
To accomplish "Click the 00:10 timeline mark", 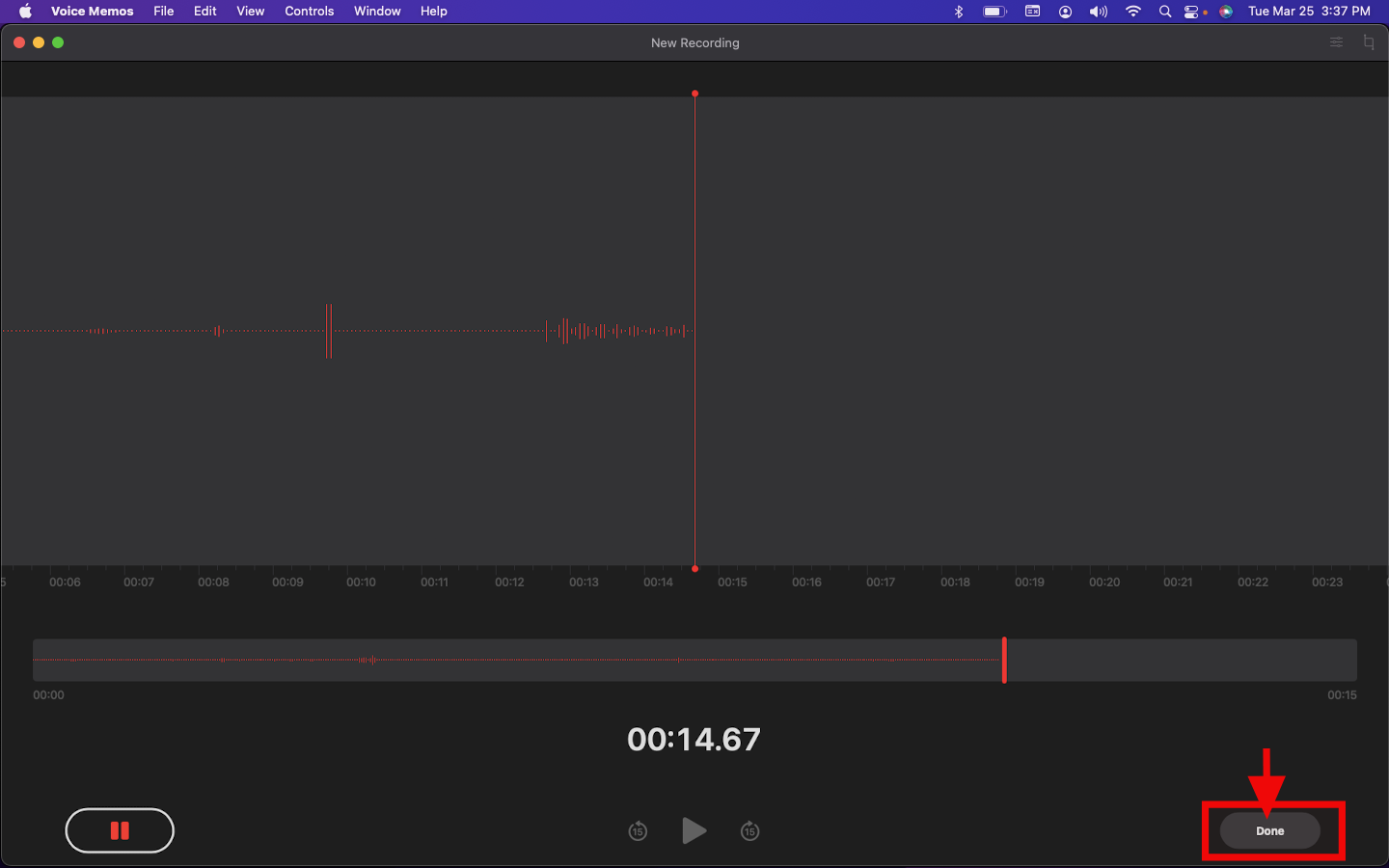I will click(361, 583).
